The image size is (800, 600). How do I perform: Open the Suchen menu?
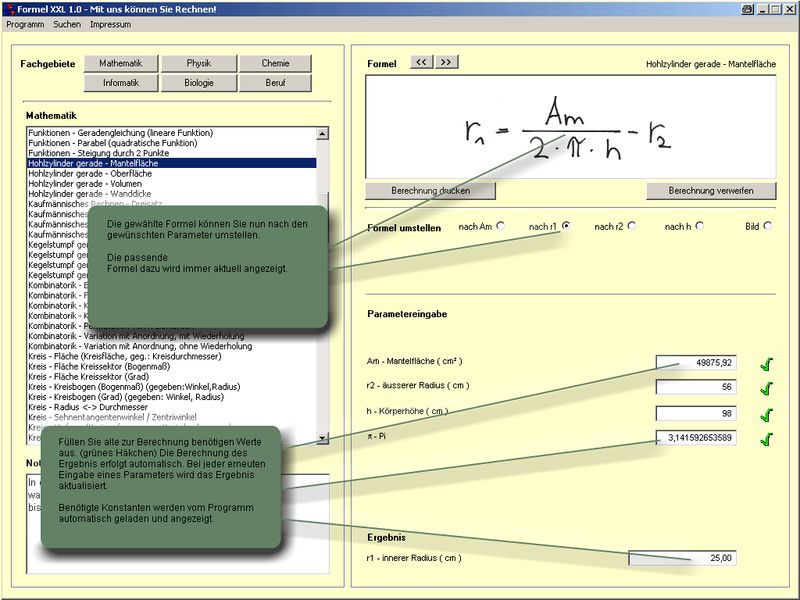click(x=67, y=24)
